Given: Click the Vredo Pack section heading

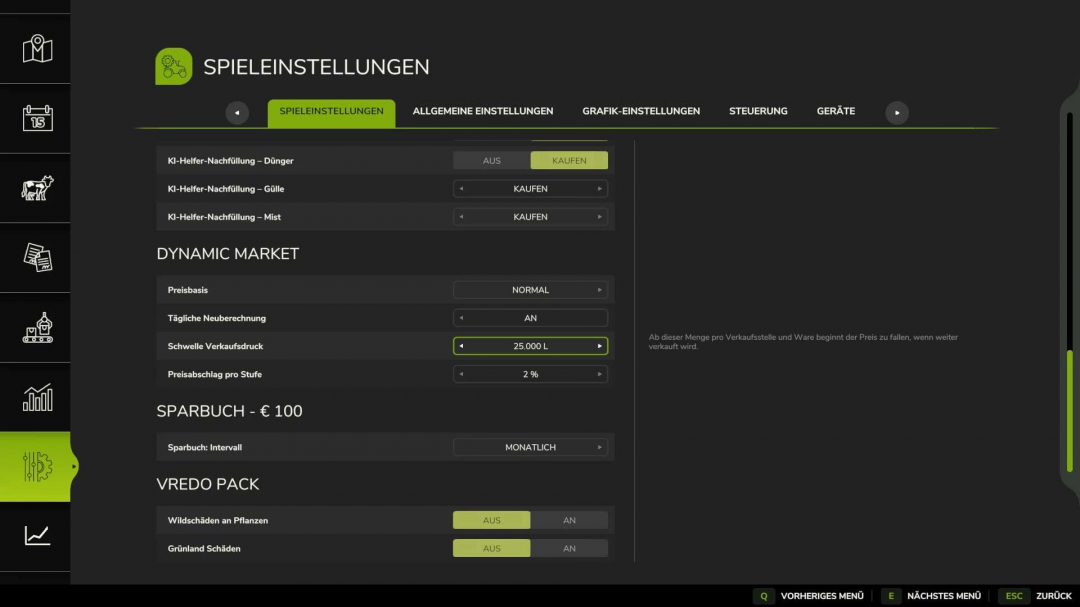Looking at the screenshot, I should pos(207,484).
